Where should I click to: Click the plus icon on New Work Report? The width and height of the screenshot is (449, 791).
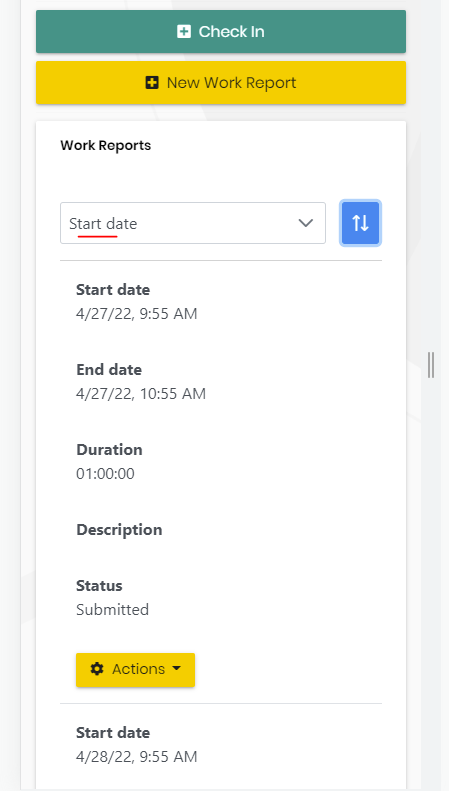pos(152,83)
